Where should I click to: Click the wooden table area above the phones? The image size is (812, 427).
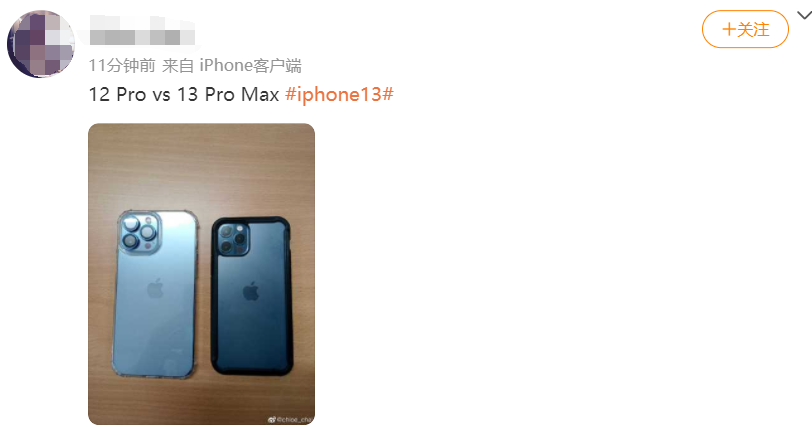pos(201,166)
